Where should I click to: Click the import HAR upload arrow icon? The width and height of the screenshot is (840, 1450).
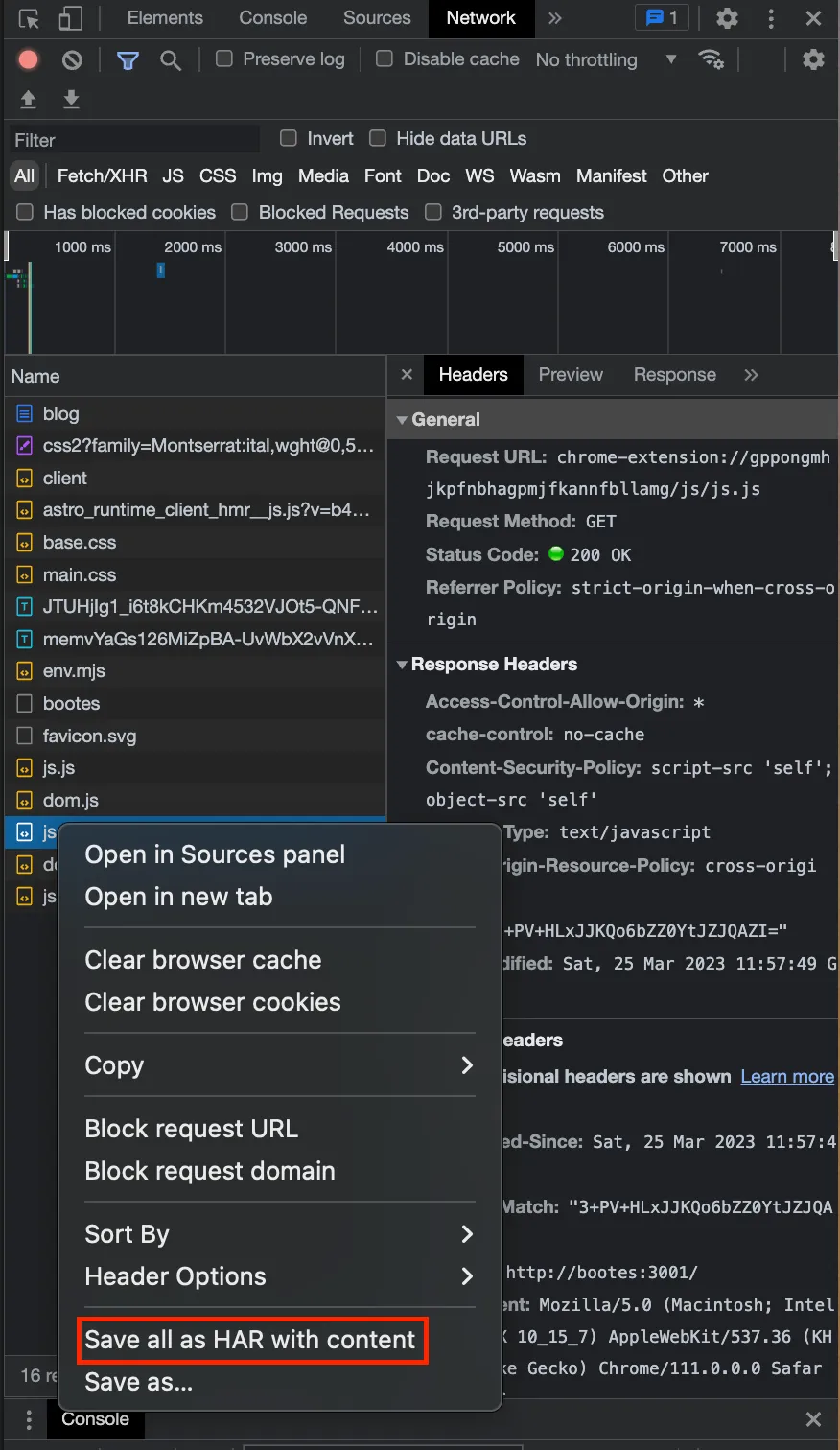29,99
